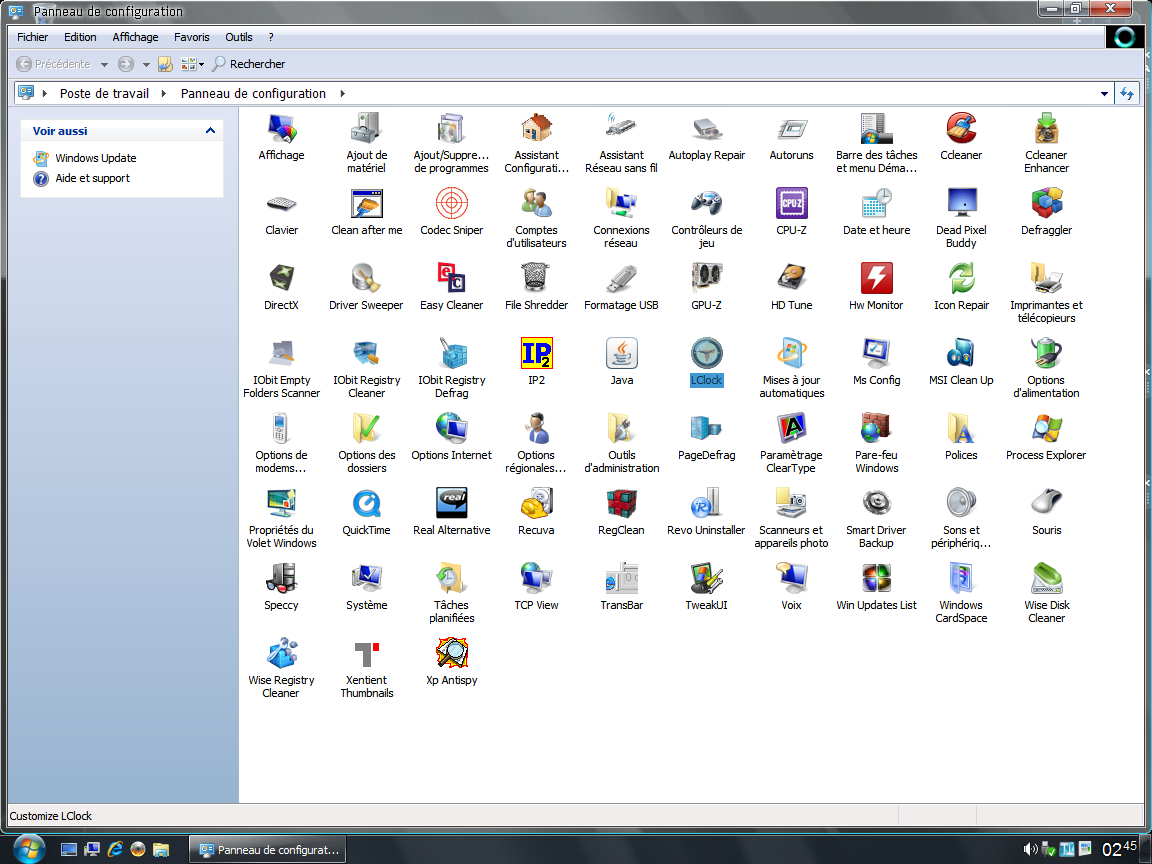Open the HD Tune icon
Viewport: 1152px width, 864px height.
[x=791, y=278]
